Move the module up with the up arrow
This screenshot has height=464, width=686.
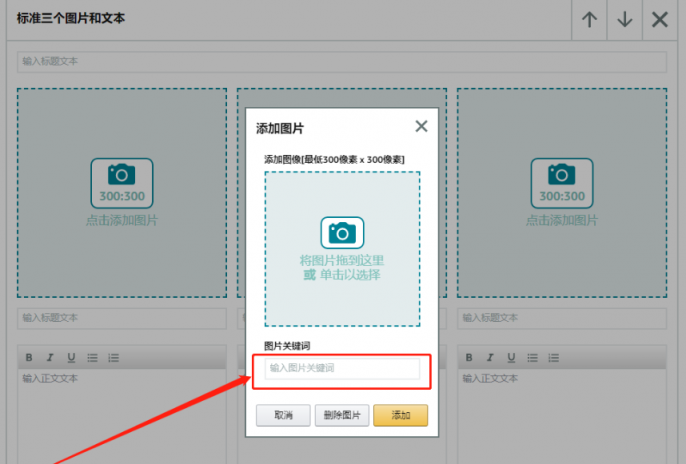589,20
